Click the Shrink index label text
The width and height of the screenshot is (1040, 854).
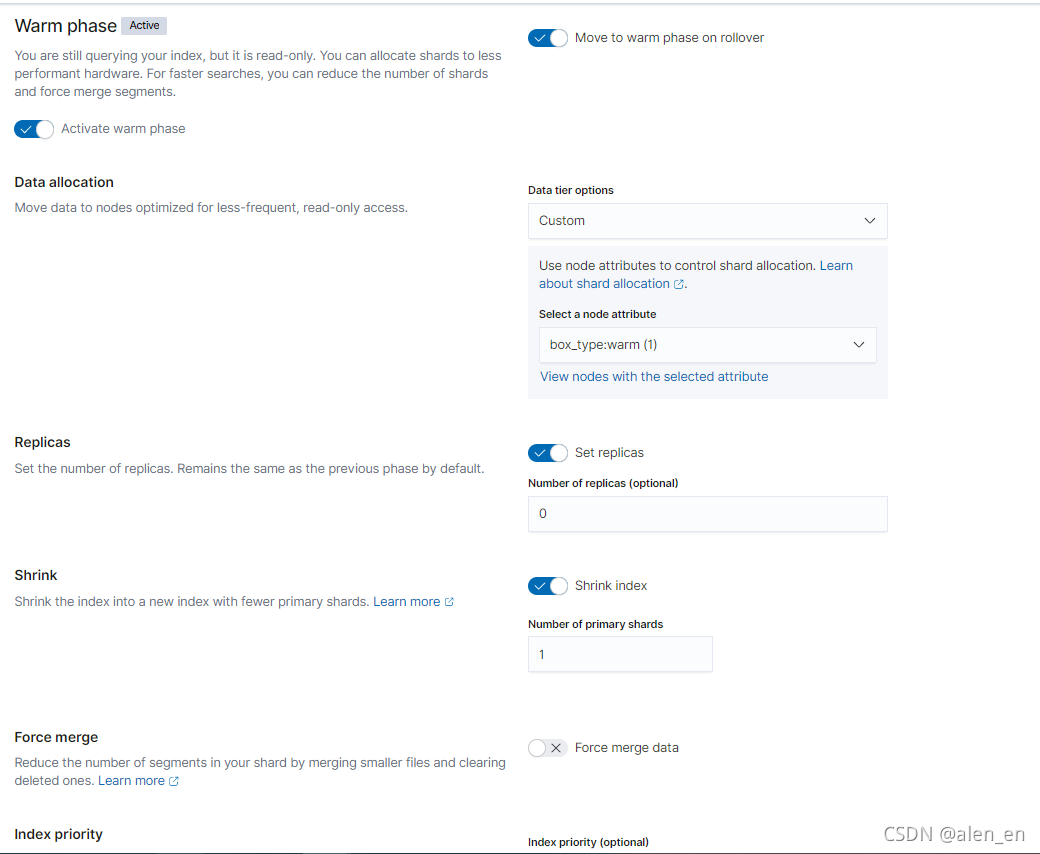click(x=611, y=586)
